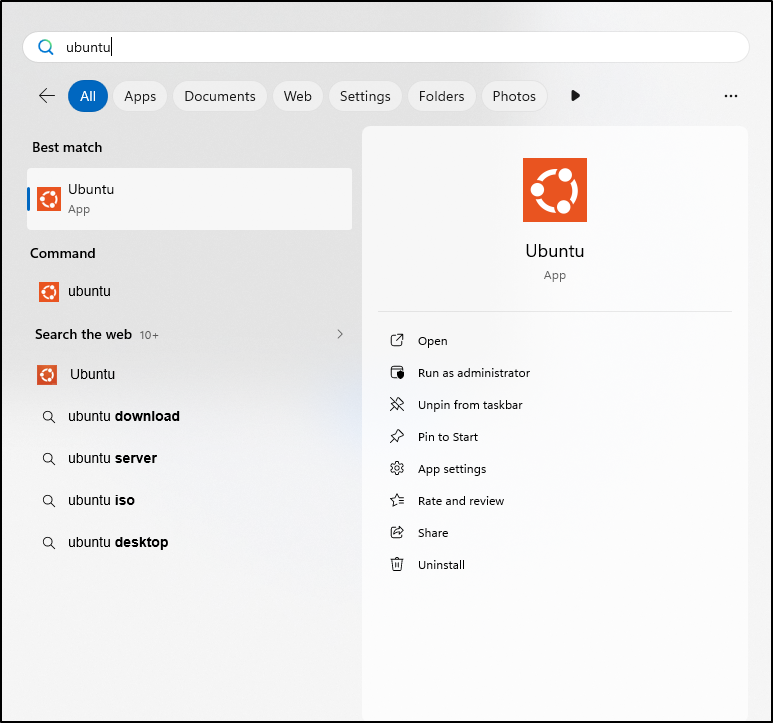Open the Ubuntu web search result
This screenshot has width=773, height=723.
(x=189, y=375)
